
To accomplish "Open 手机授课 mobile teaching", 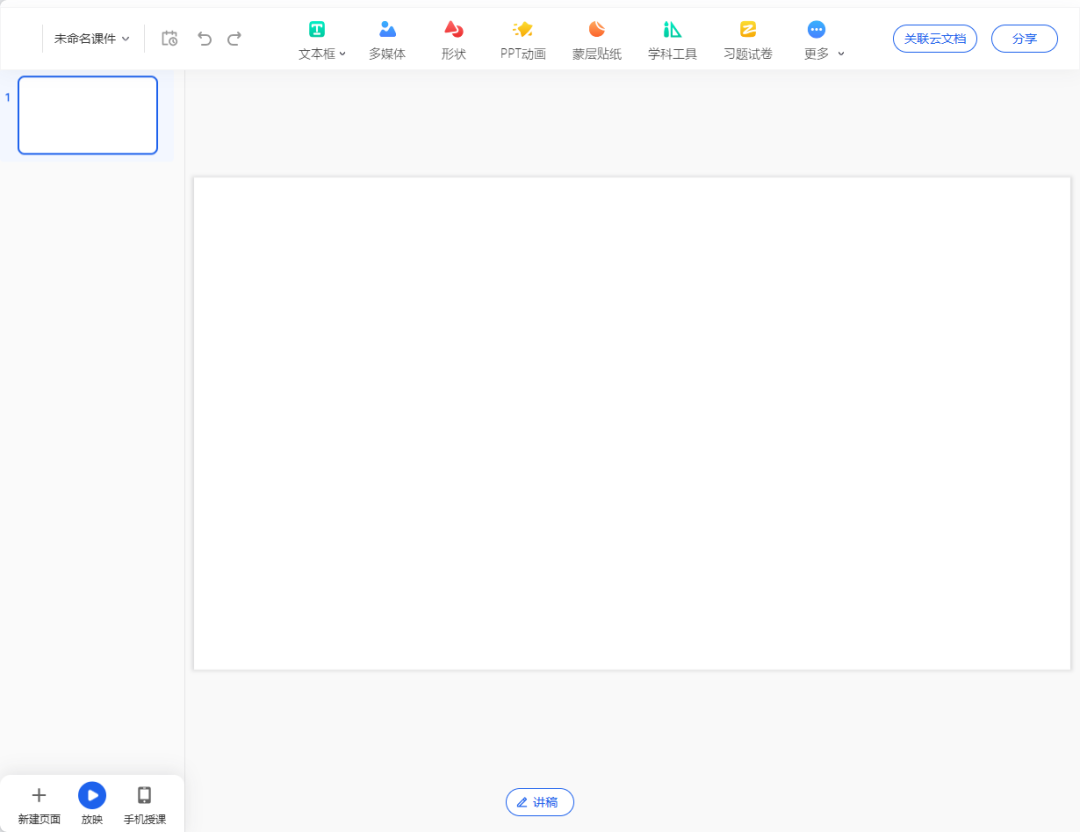I will point(144,803).
